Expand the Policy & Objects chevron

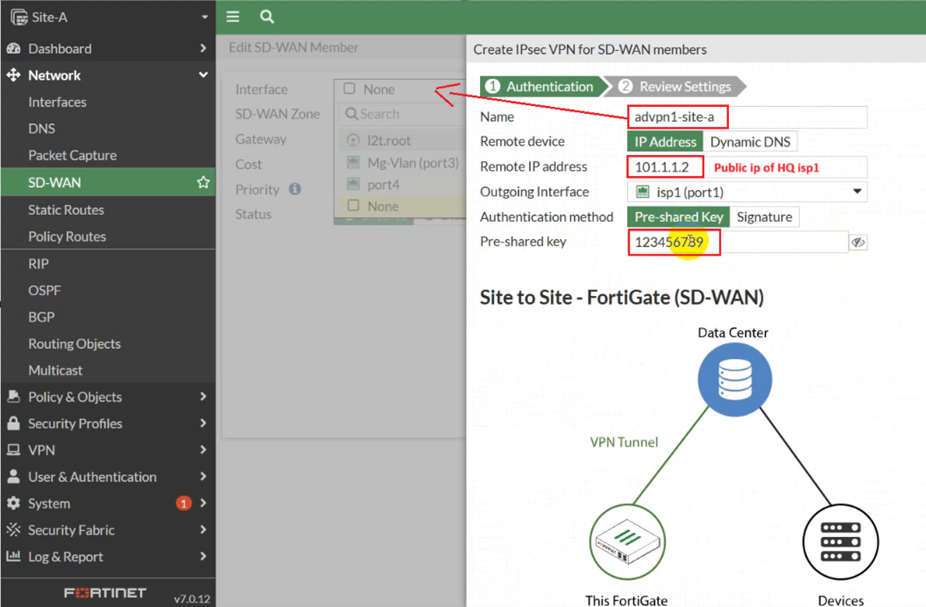pos(203,397)
